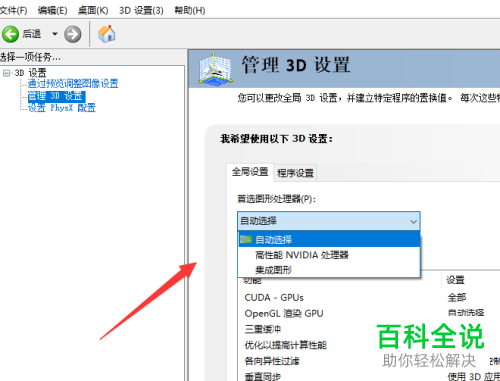Click the grey Forward arrow icon
The image size is (500, 381).
point(73,34)
